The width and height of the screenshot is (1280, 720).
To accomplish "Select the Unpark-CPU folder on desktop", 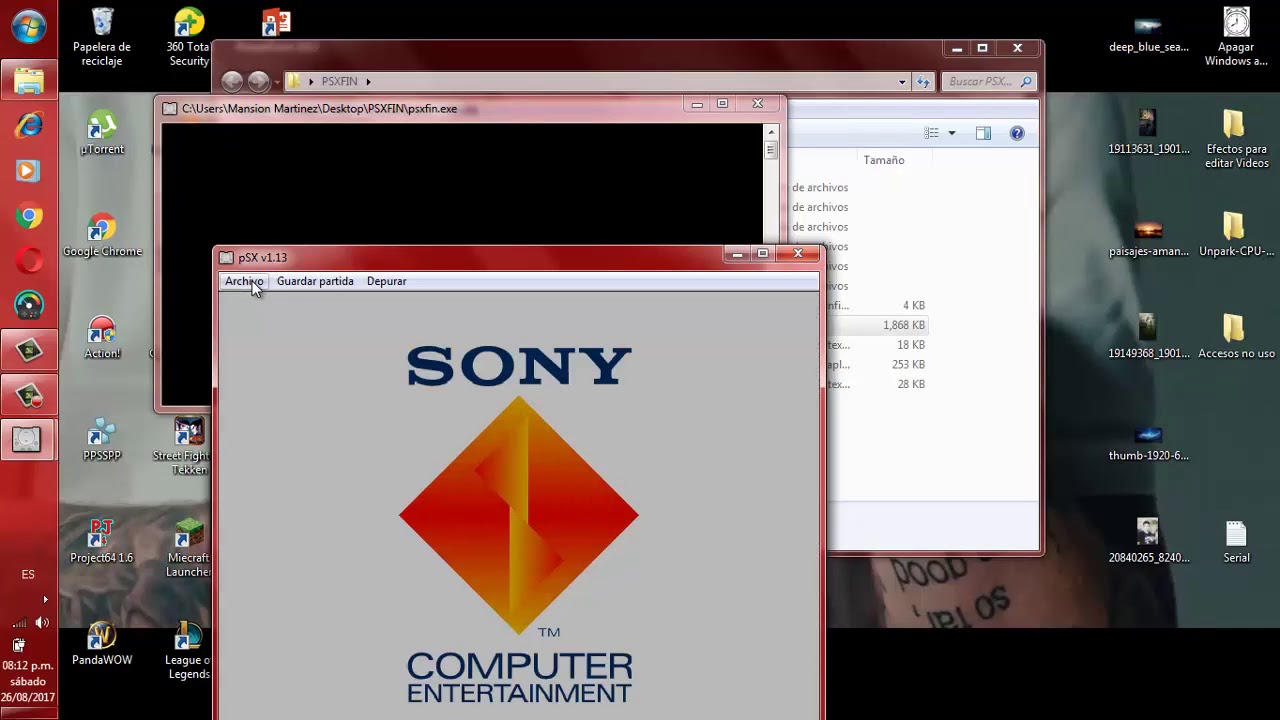I will 1236,235.
